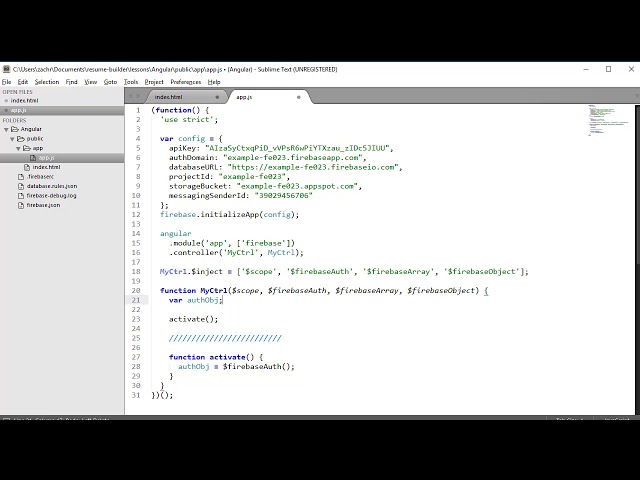Collapse the app folder arrow
Image resolution: width=640 pixels, height=480 pixels.
[x=18, y=149]
